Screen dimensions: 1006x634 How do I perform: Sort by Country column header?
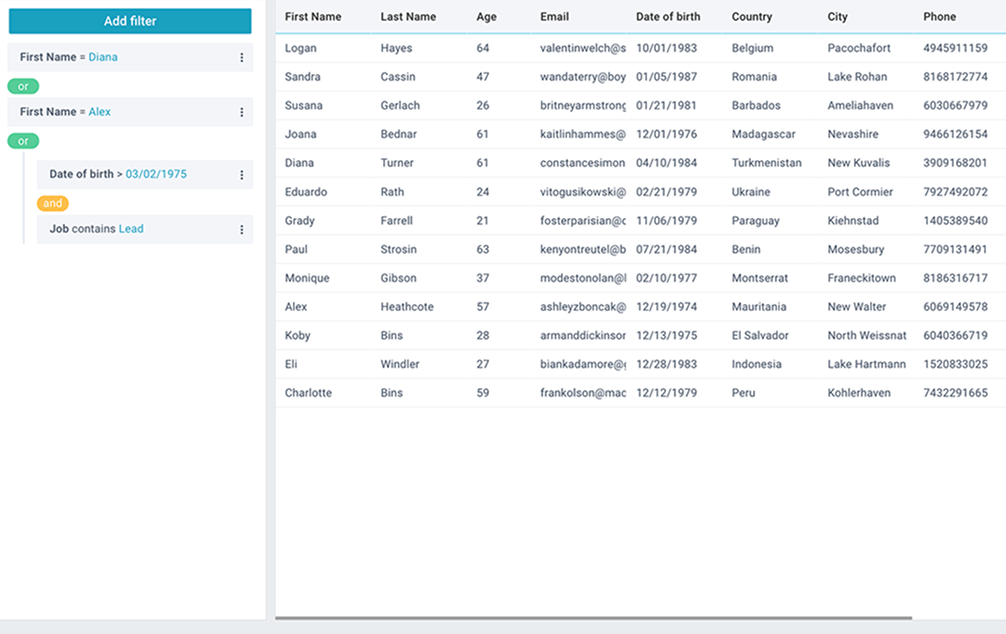point(752,17)
